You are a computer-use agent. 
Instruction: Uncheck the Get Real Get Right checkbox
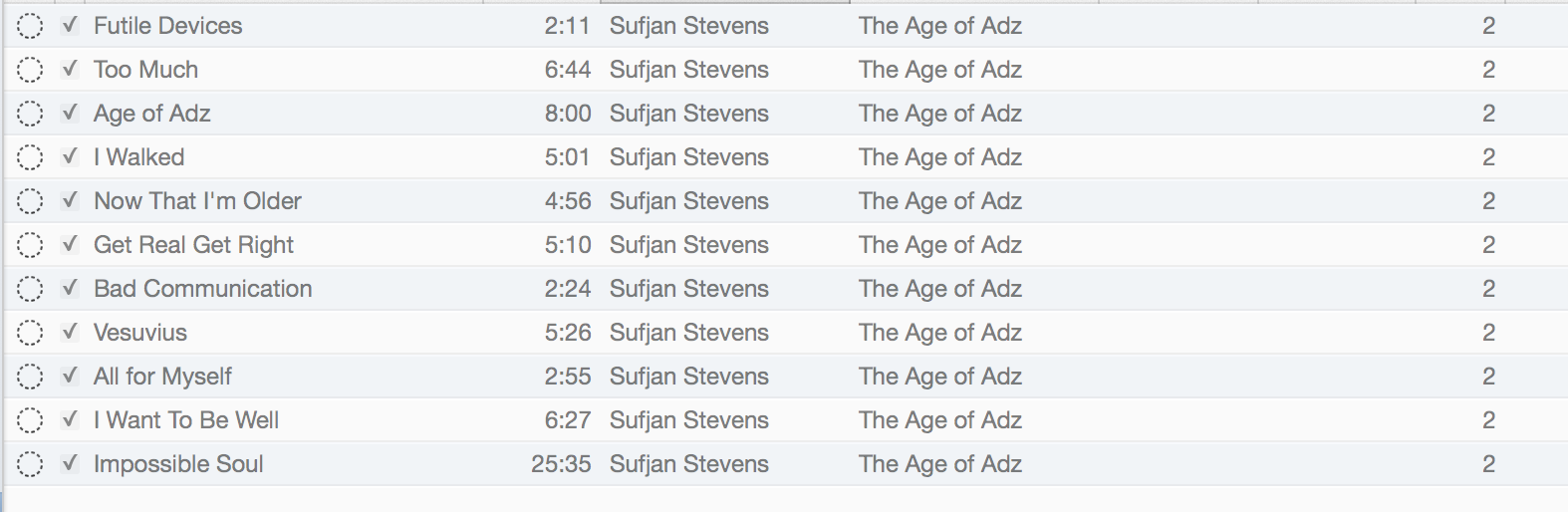(70, 244)
